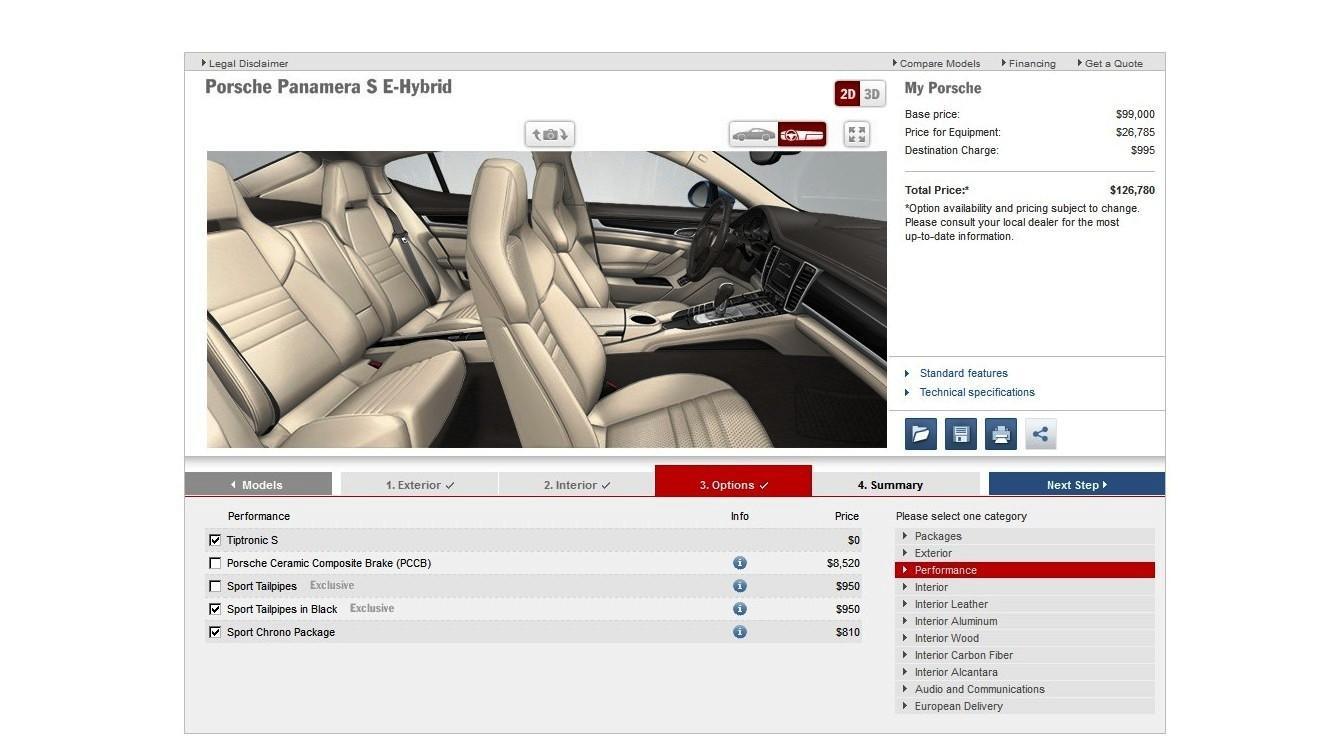This screenshot has width=1326, height=742.
Task: Select the 3. Options step tab
Action: click(x=733, y=481)
